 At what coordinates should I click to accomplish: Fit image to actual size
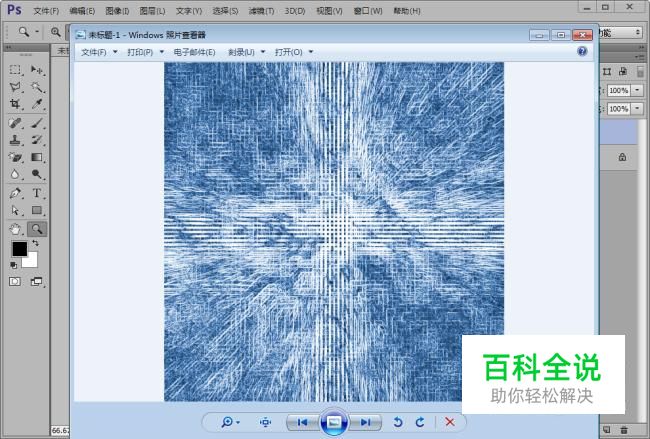coord(265,422)
